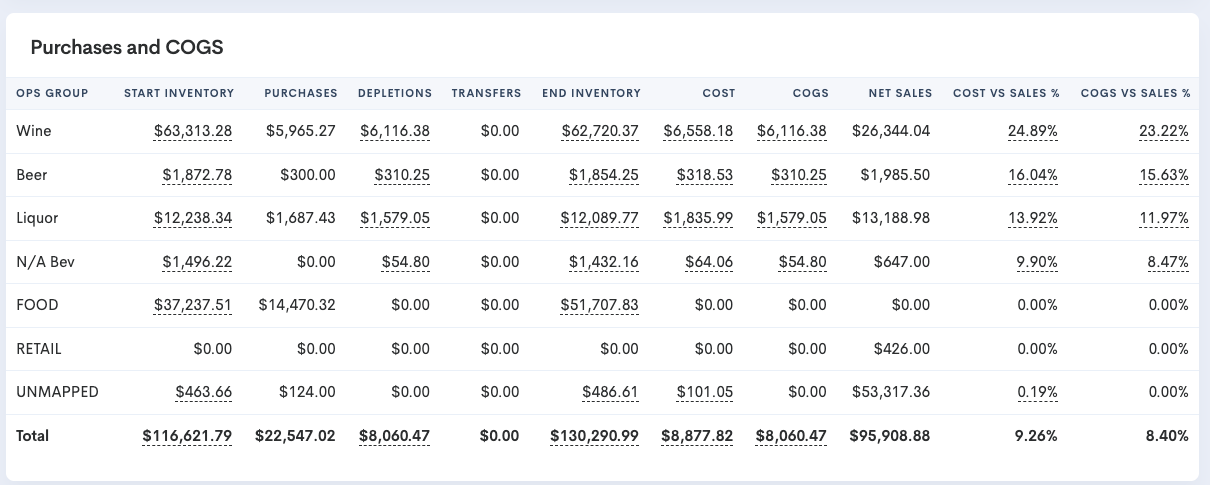Click the Net Sales column header
This screenshot has height=485, width=1210.
click(x=900, y=93)
